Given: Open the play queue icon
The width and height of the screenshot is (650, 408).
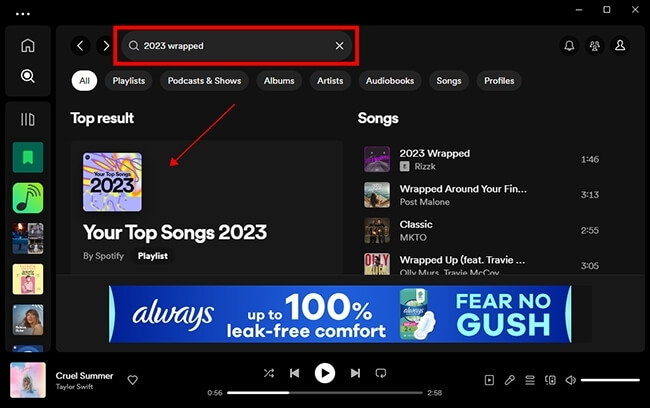Looking at the screenshot, I should tap(530, 380).
